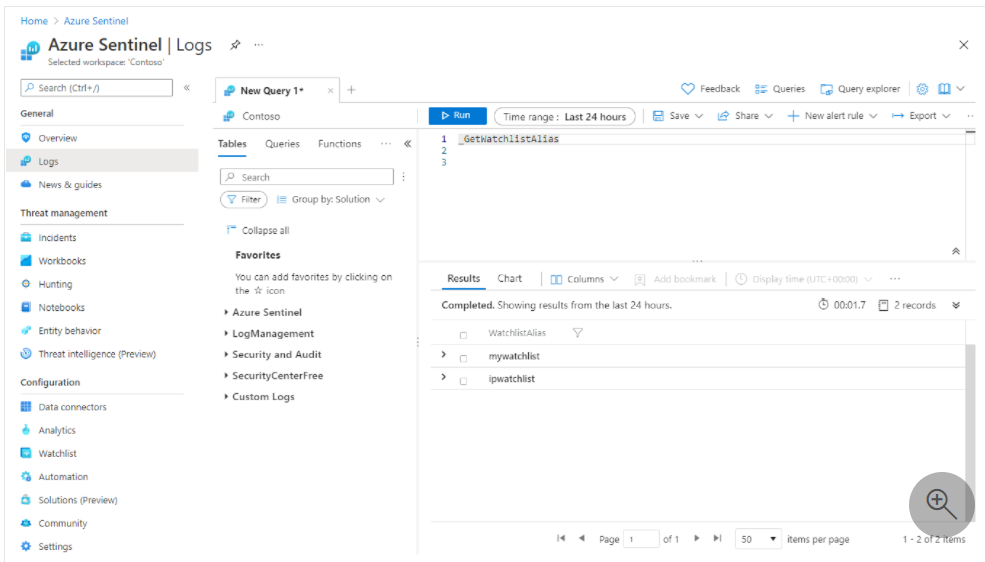Expand Security and Audit group

(226, 354)
